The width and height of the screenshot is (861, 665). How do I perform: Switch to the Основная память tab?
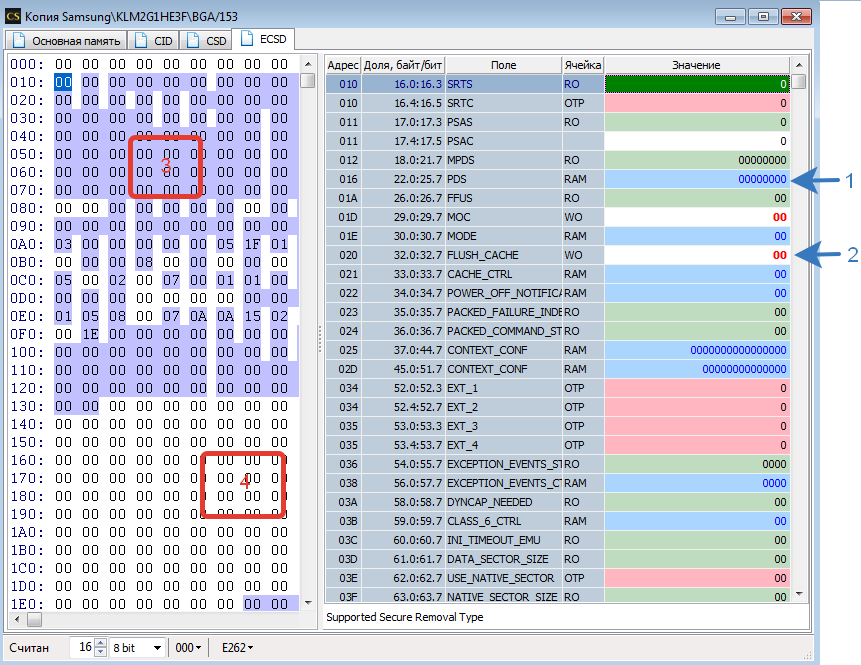pos(67,41)
